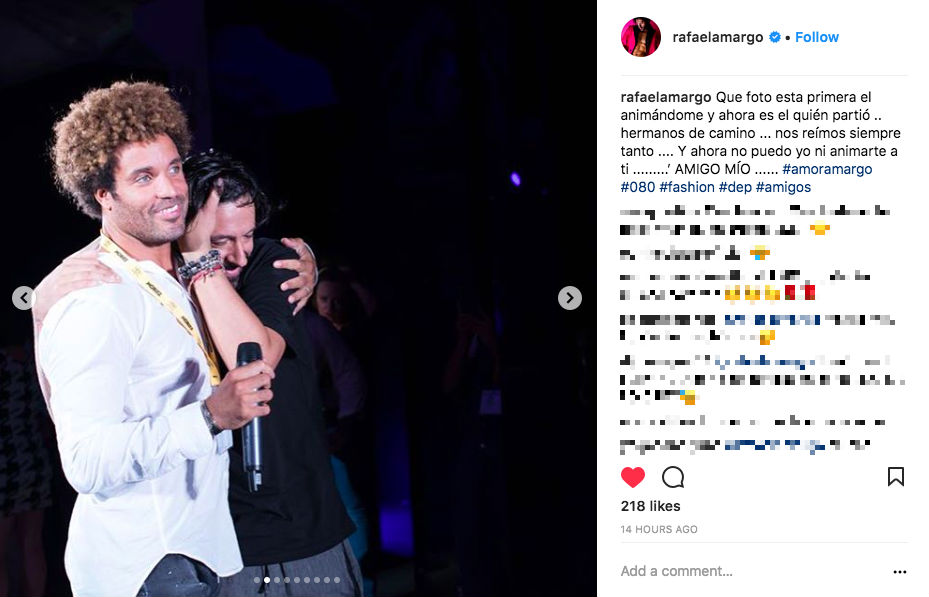This screenshot has width=929, height=597.
Task: Open the #fashion hashtag
Action: pos(687,187)
